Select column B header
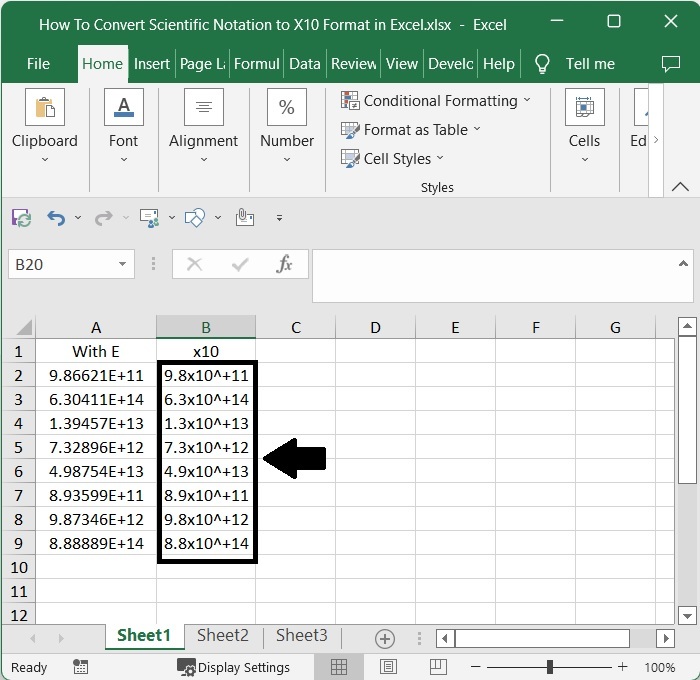Viewport: 700px width, 680px height. [206, 327]
